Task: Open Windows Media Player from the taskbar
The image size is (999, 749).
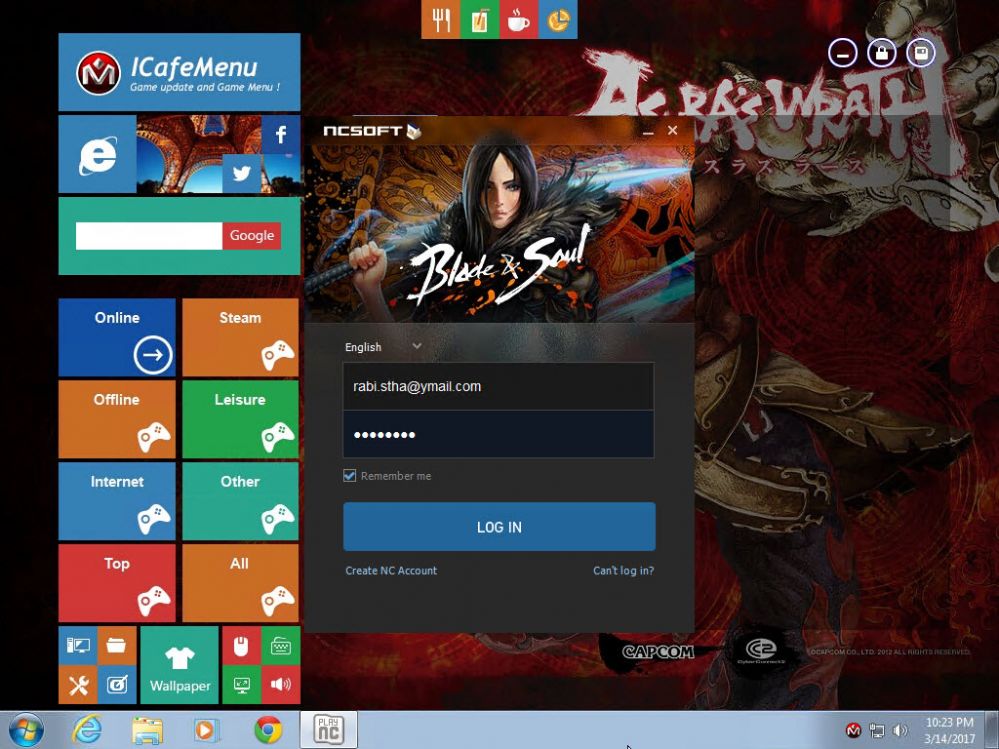Action: tap(206, 730)
